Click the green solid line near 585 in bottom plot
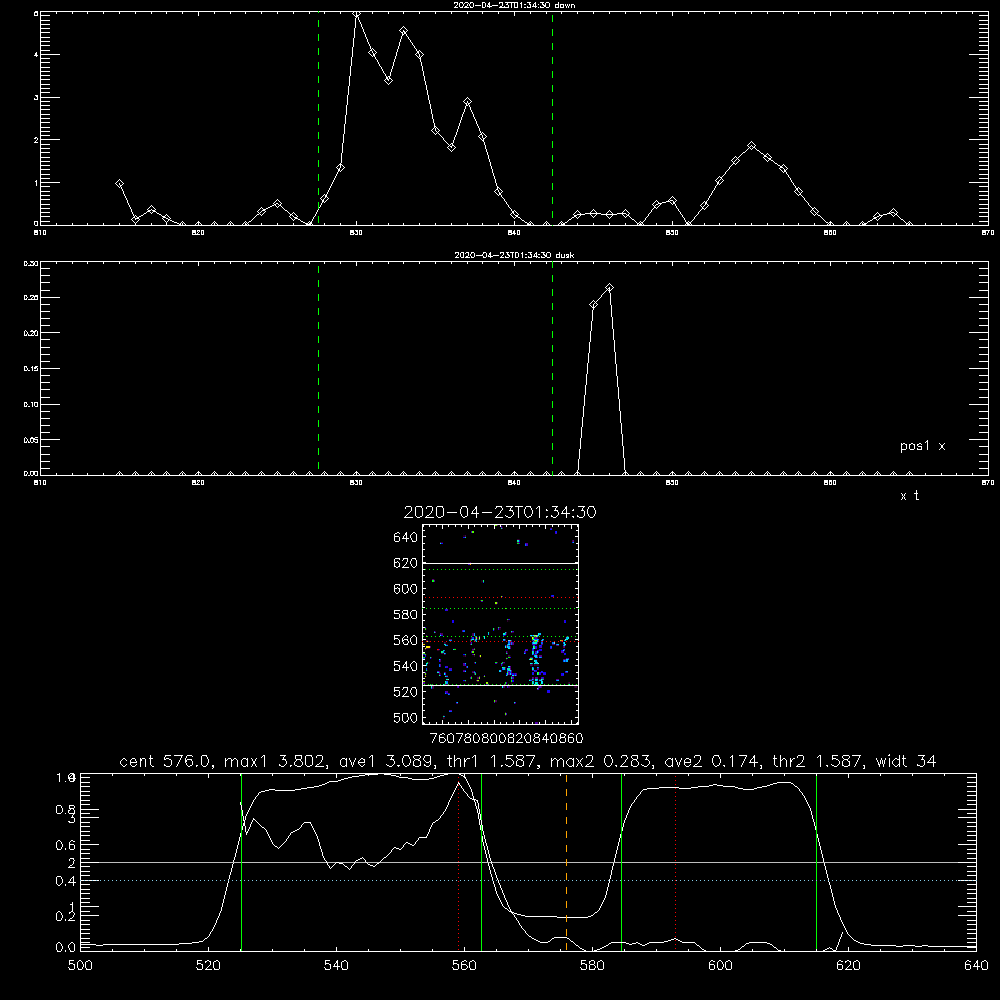The height and width of the screenshot is (1000, 1000). [x=621, y=862]
